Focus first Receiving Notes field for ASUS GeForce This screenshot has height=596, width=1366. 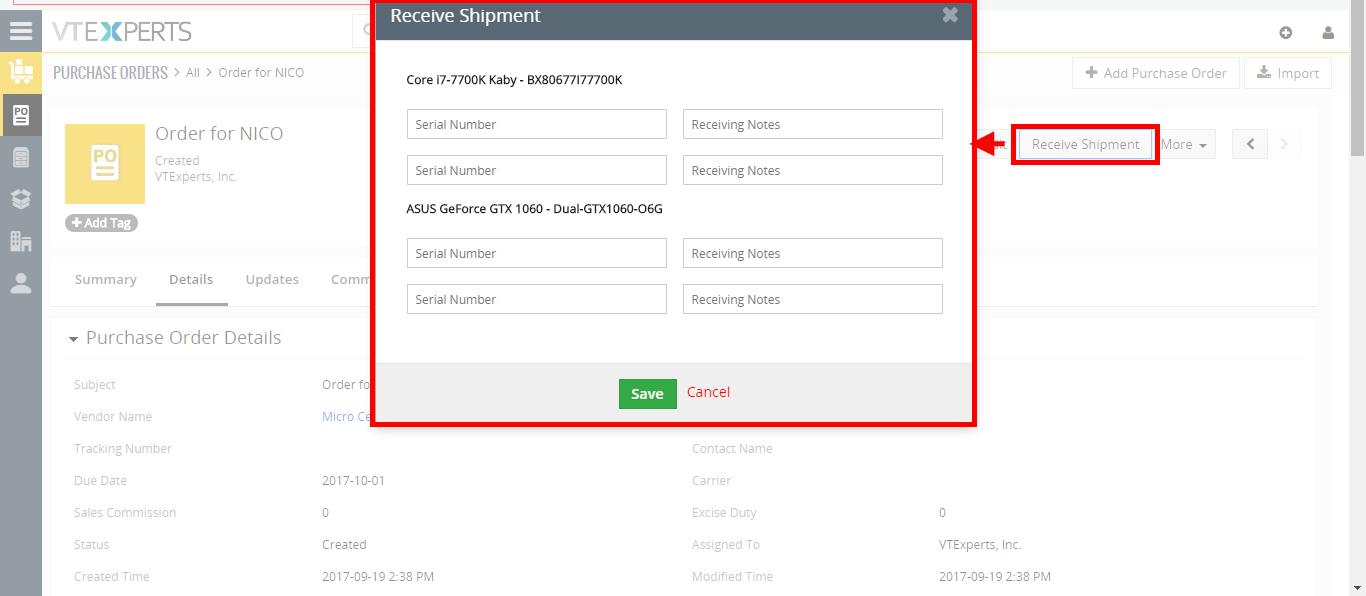(x=813, y=253)
